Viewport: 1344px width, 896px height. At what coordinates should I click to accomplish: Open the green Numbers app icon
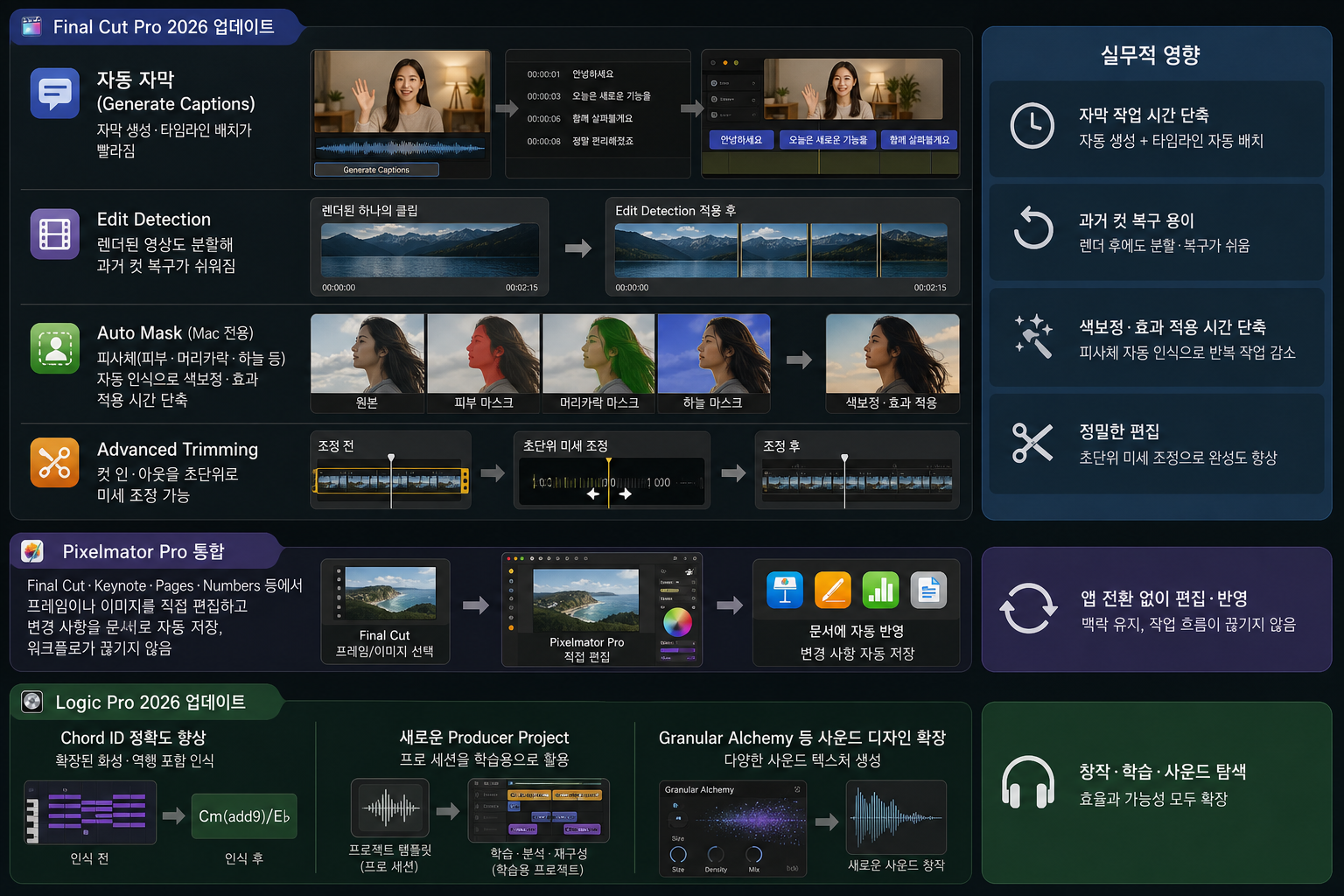880,590
